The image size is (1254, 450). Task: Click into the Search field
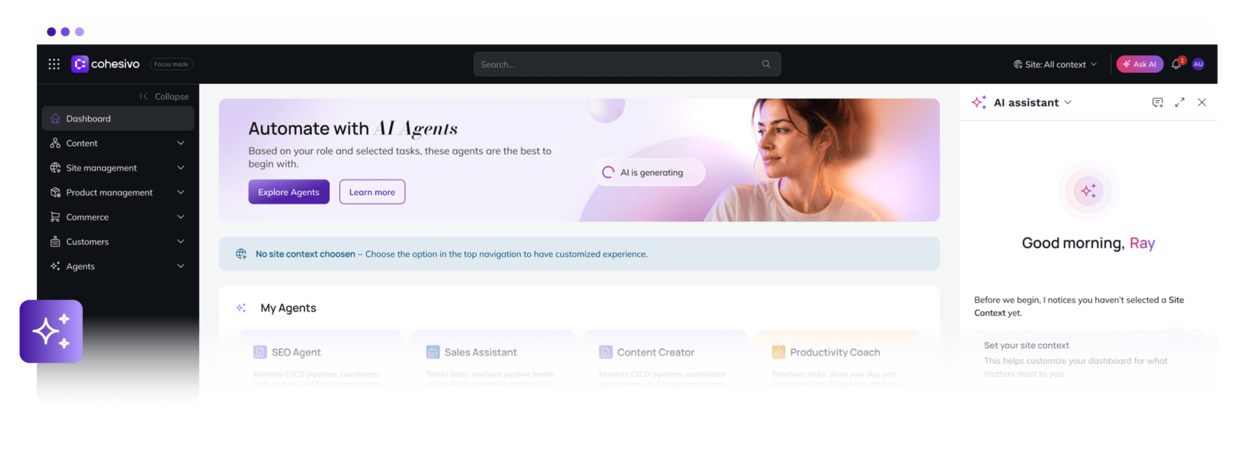(627, 64)
